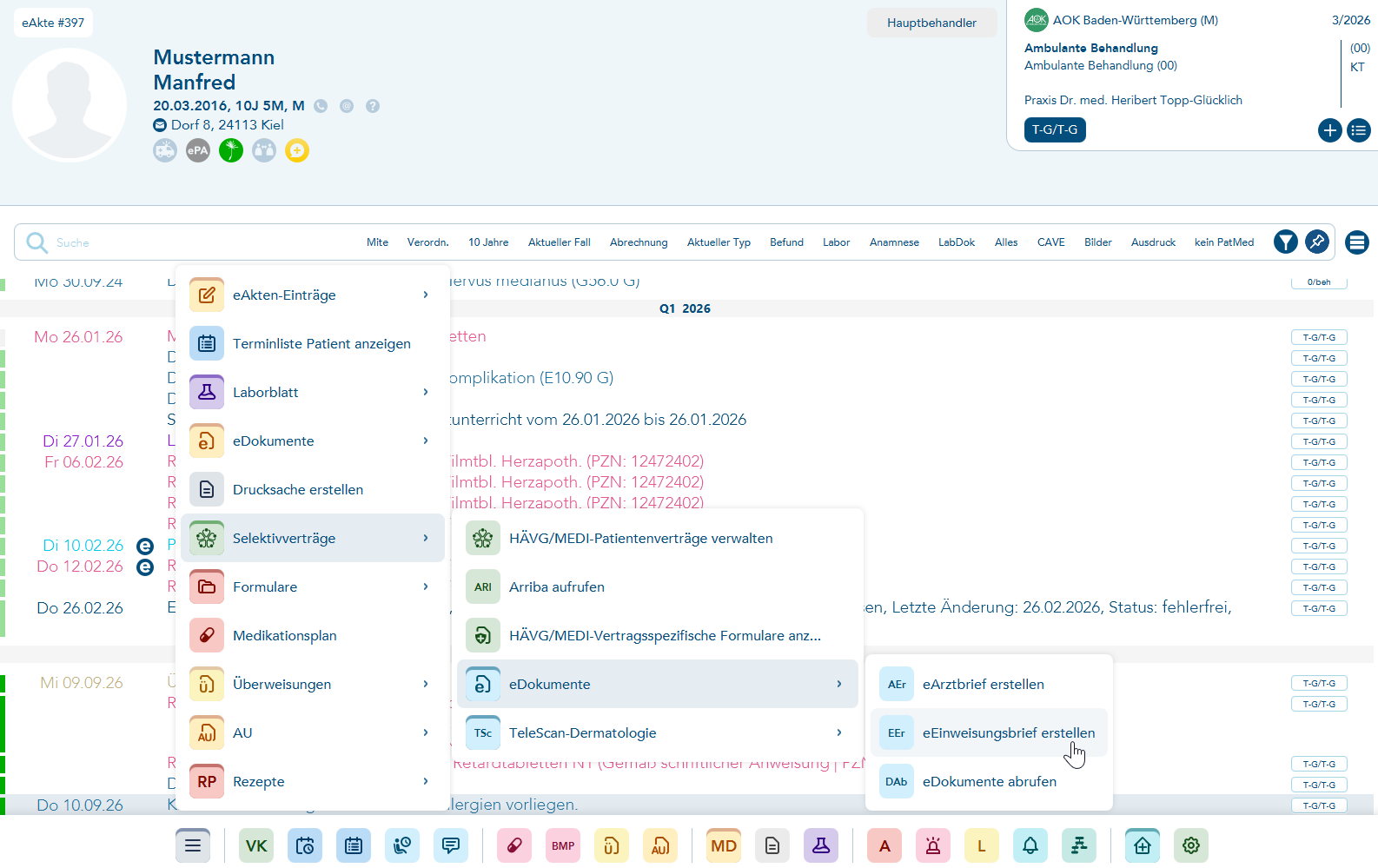Select eEinweisungsbrief erstellen
This screenshot has width=1378, height=868.
[x=989, y=732]
